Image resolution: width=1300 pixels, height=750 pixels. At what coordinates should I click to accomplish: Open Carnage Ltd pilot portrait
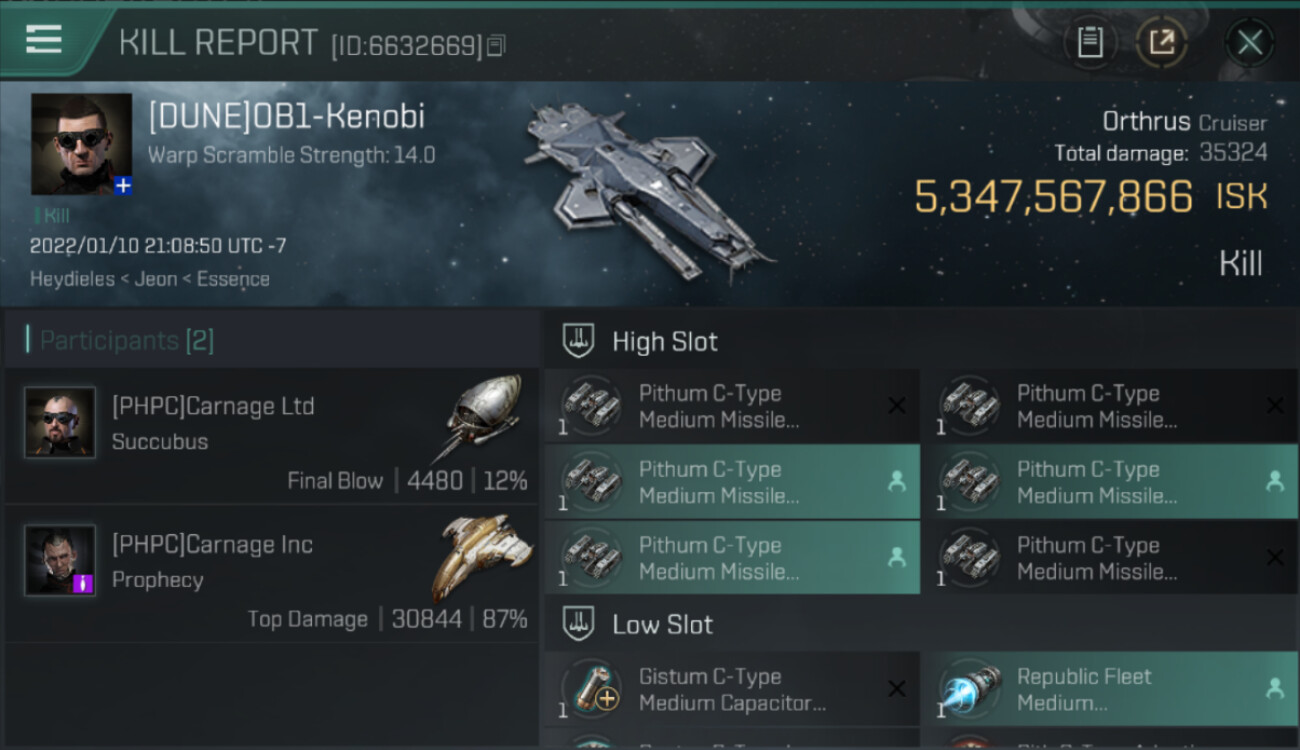(x=60, y=422)
